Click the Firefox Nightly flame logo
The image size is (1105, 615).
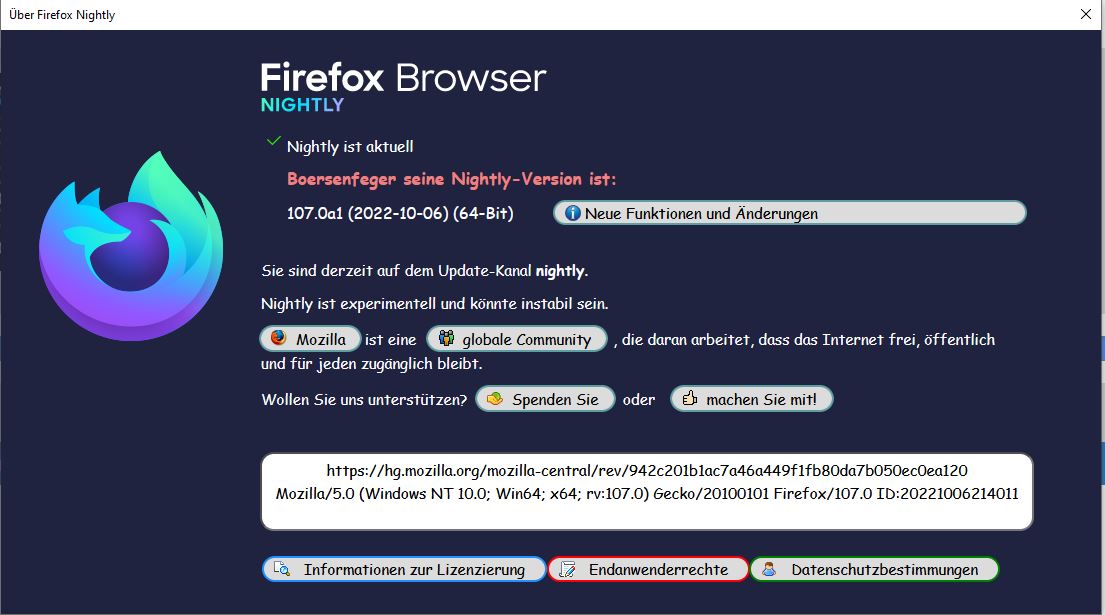pos(131,245)
